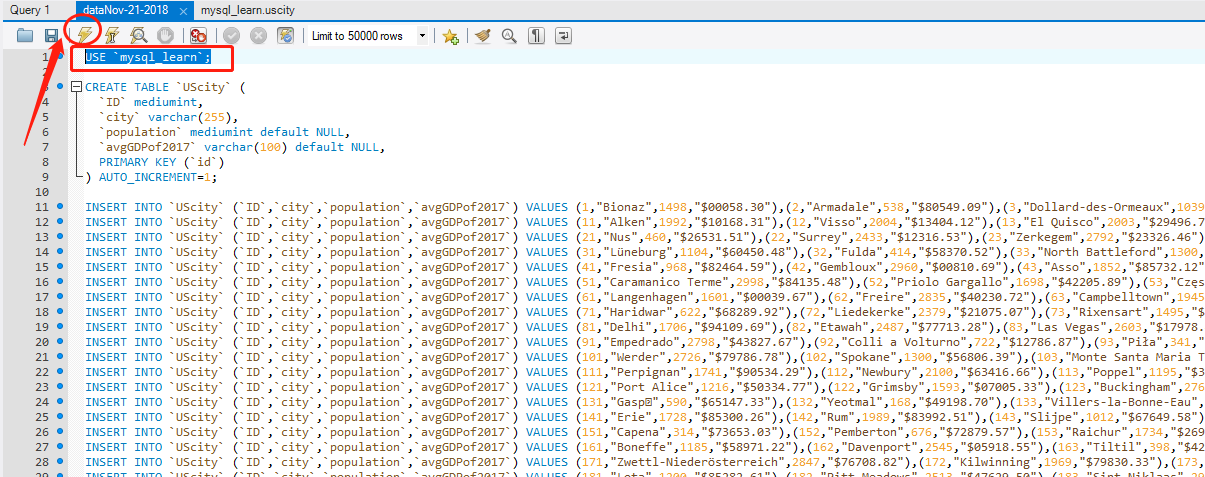Click the INSERT line with "Perpignan"
Image resolution: width=1205 pixels, height=477 pixels.
tap(644, 372)
